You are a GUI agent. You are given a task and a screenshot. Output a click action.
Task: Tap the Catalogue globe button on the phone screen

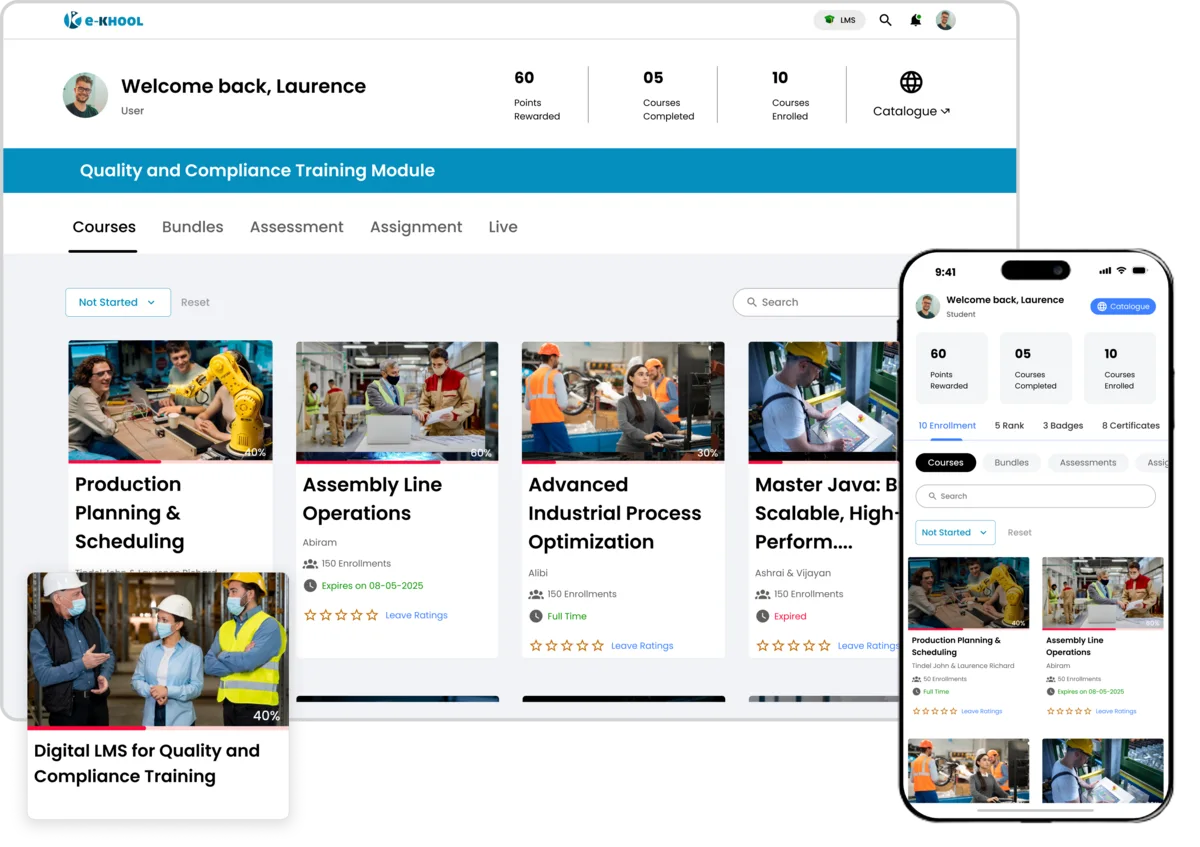[1122, 306]
